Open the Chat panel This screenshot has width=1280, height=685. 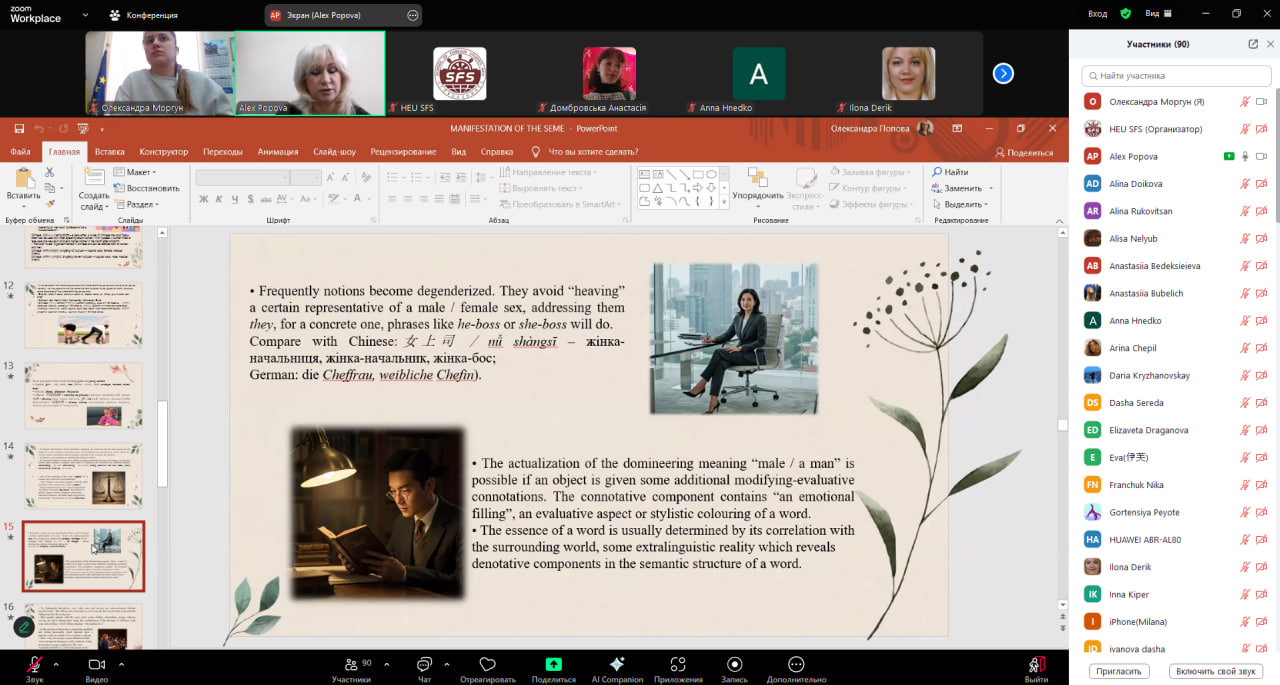tap(424, 665)
